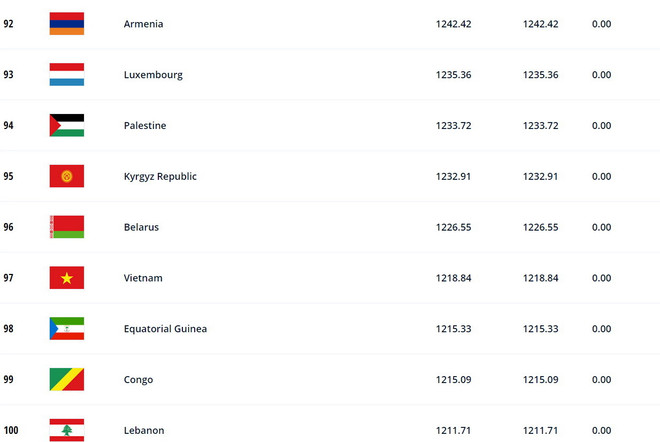This screenshot has width=660, height=442.
Task: Click Vietnam's total points 1218.84
Action: point(452,278)
